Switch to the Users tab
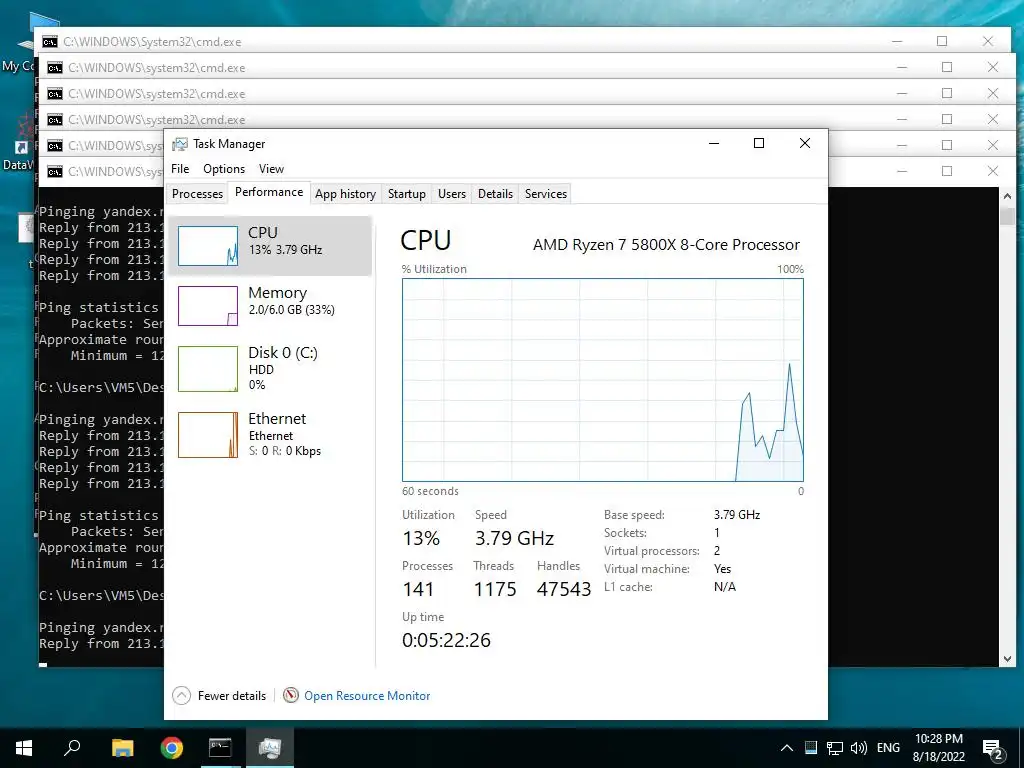 tap(452, 194)
